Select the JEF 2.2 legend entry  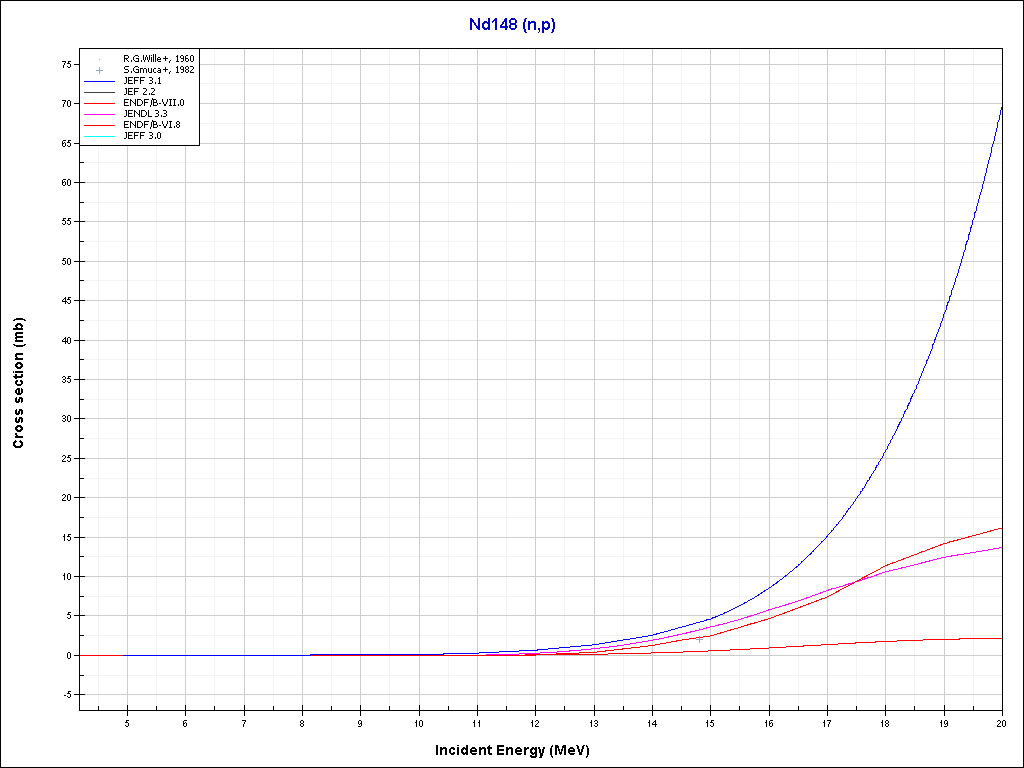click(139, 92)
